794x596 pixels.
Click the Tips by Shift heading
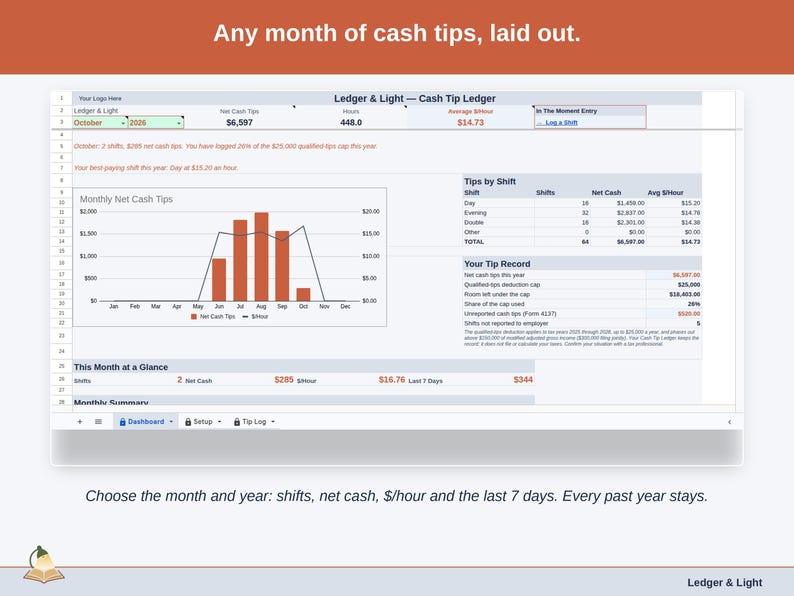point(490,181)
